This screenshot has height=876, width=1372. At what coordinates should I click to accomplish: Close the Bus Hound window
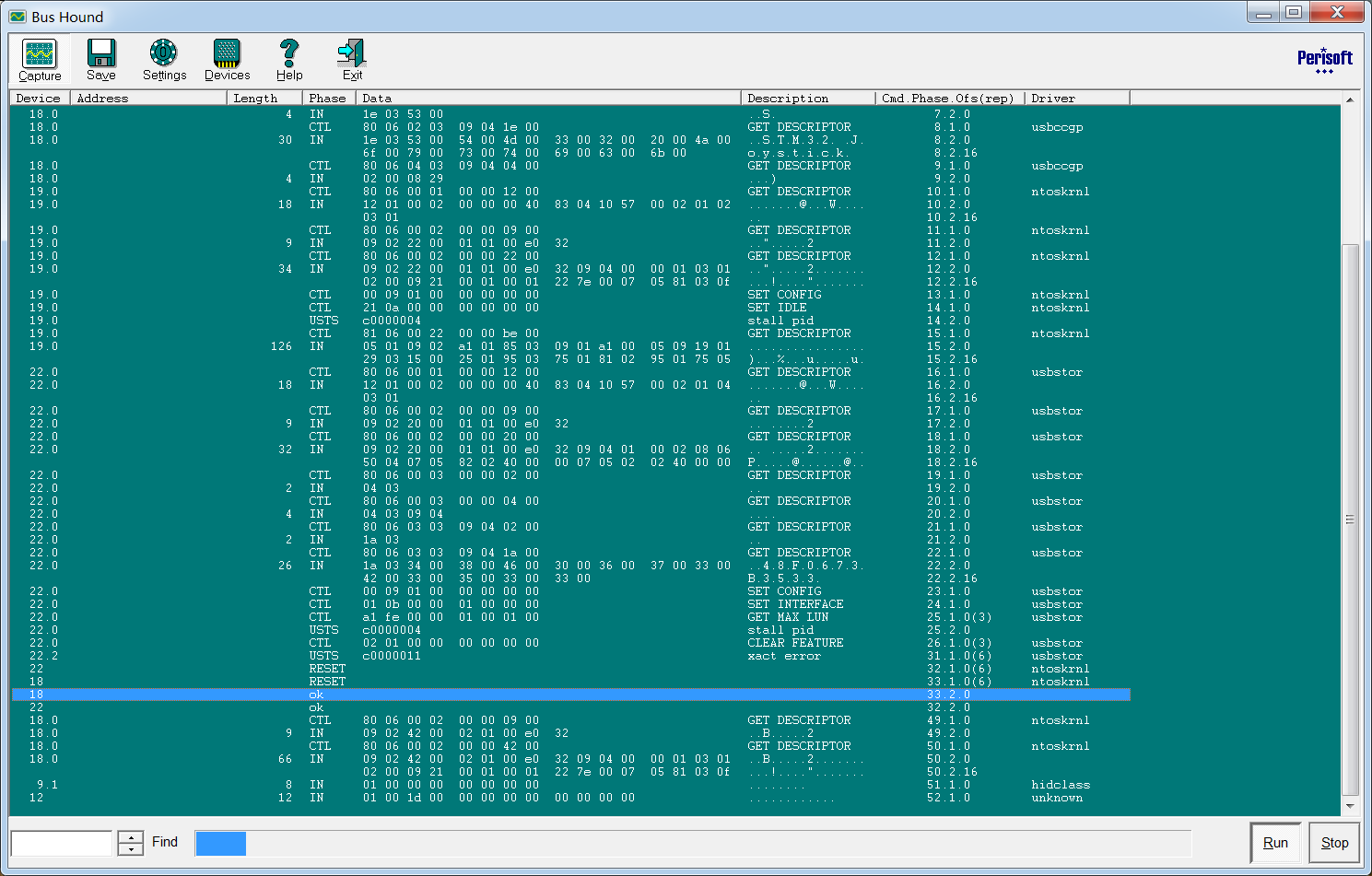tap(1336, 13)
